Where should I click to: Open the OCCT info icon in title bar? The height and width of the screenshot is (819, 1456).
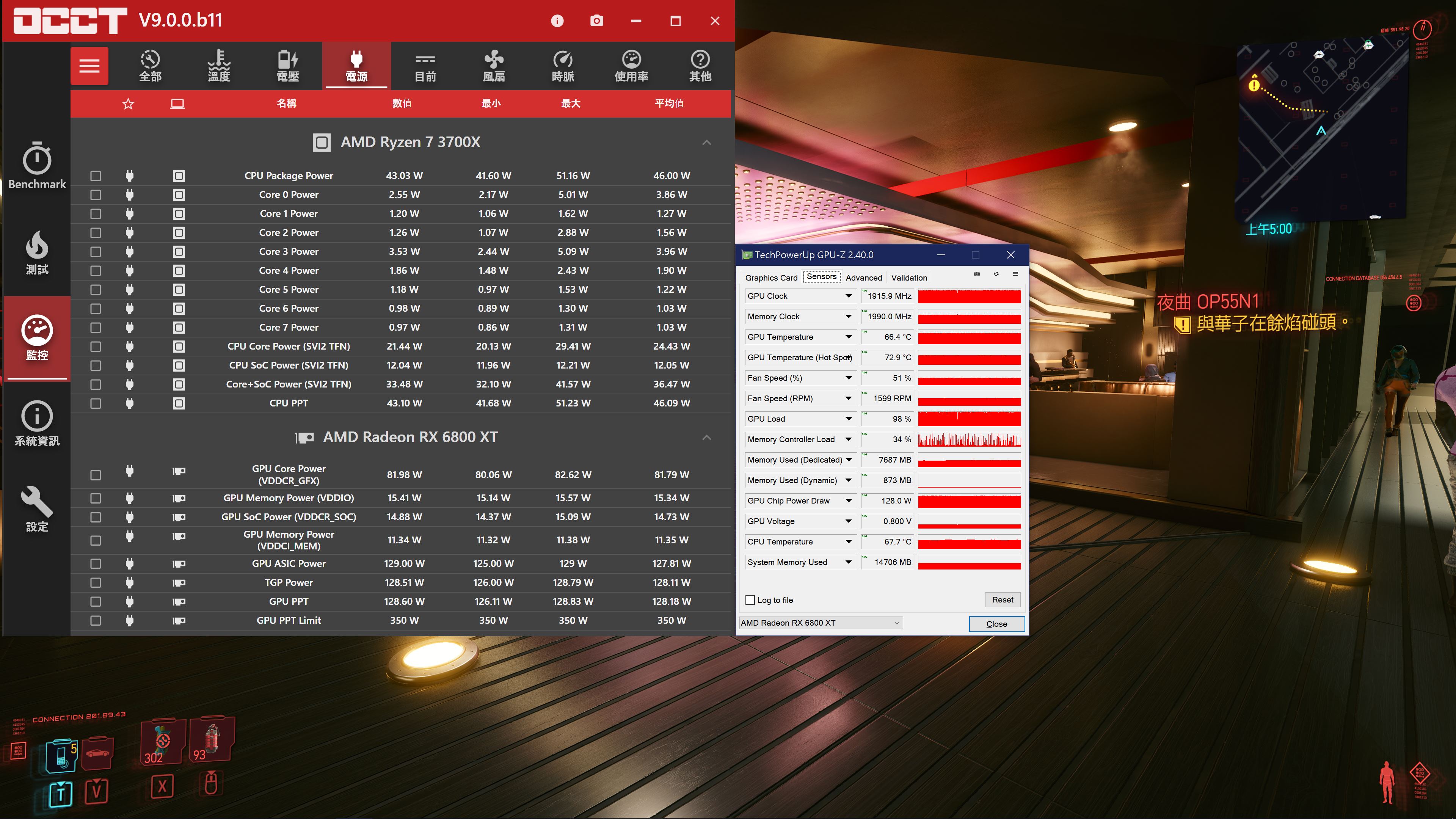pyautogui.click(x=557, y=21)
